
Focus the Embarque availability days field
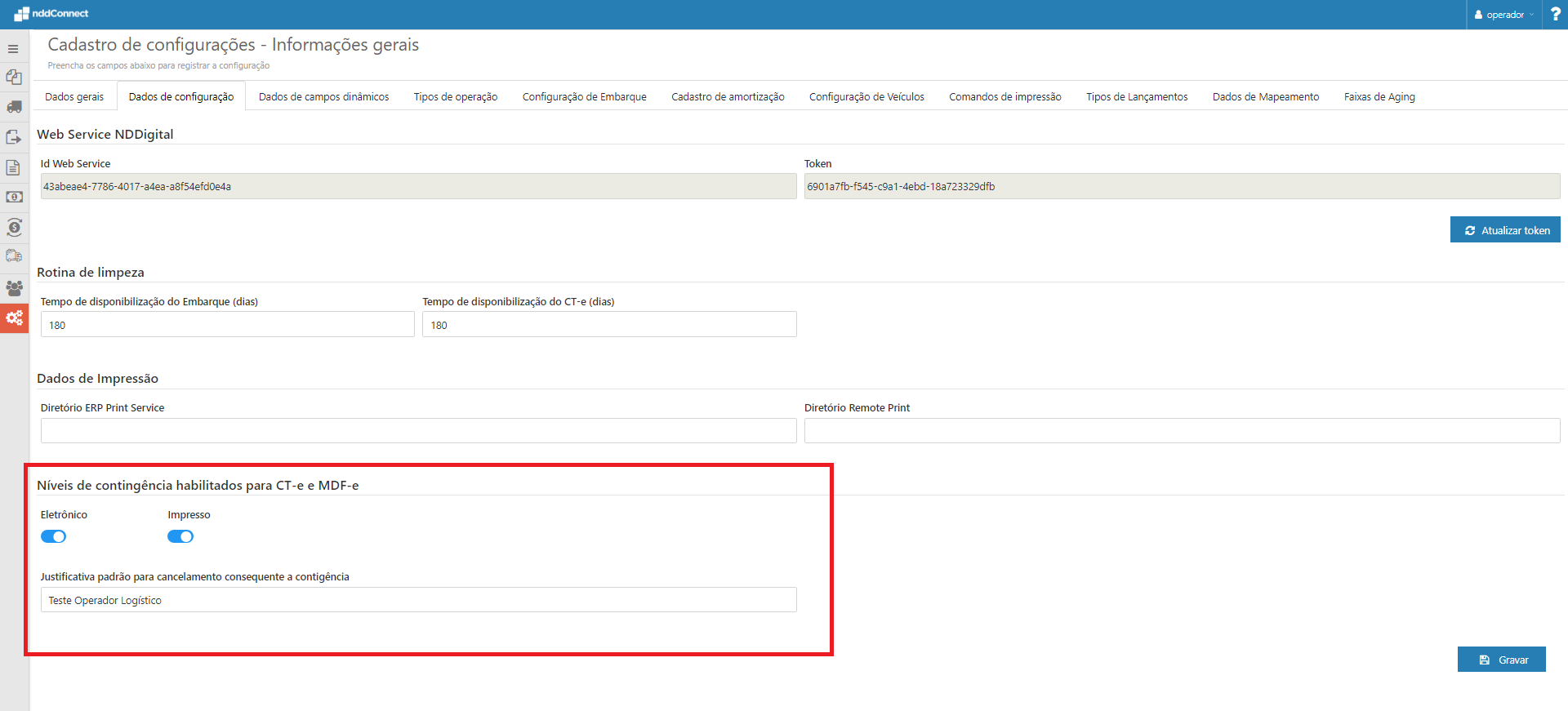[228, 325]
